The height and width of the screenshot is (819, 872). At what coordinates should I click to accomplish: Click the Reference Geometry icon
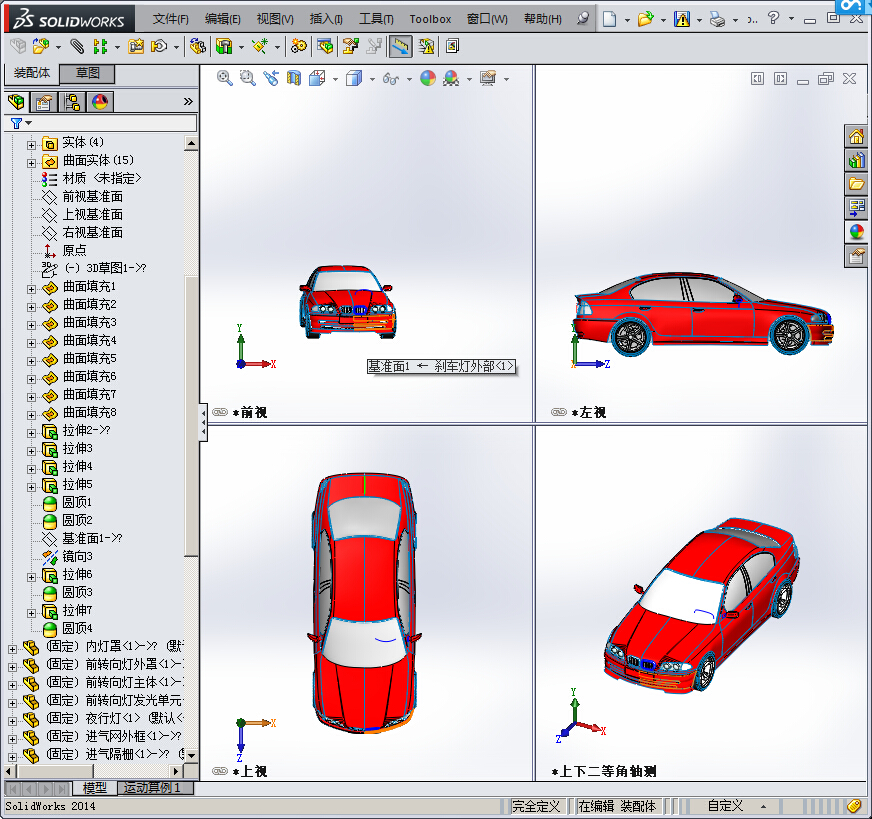pyautogui.click(x=260, y=46)
